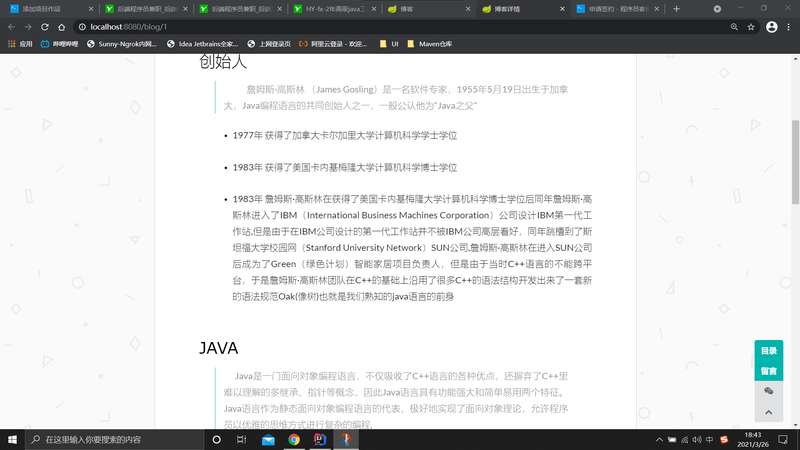Open IntelliJ IDEA from the taskbar

pyautogui.click(x=320, y=439)
